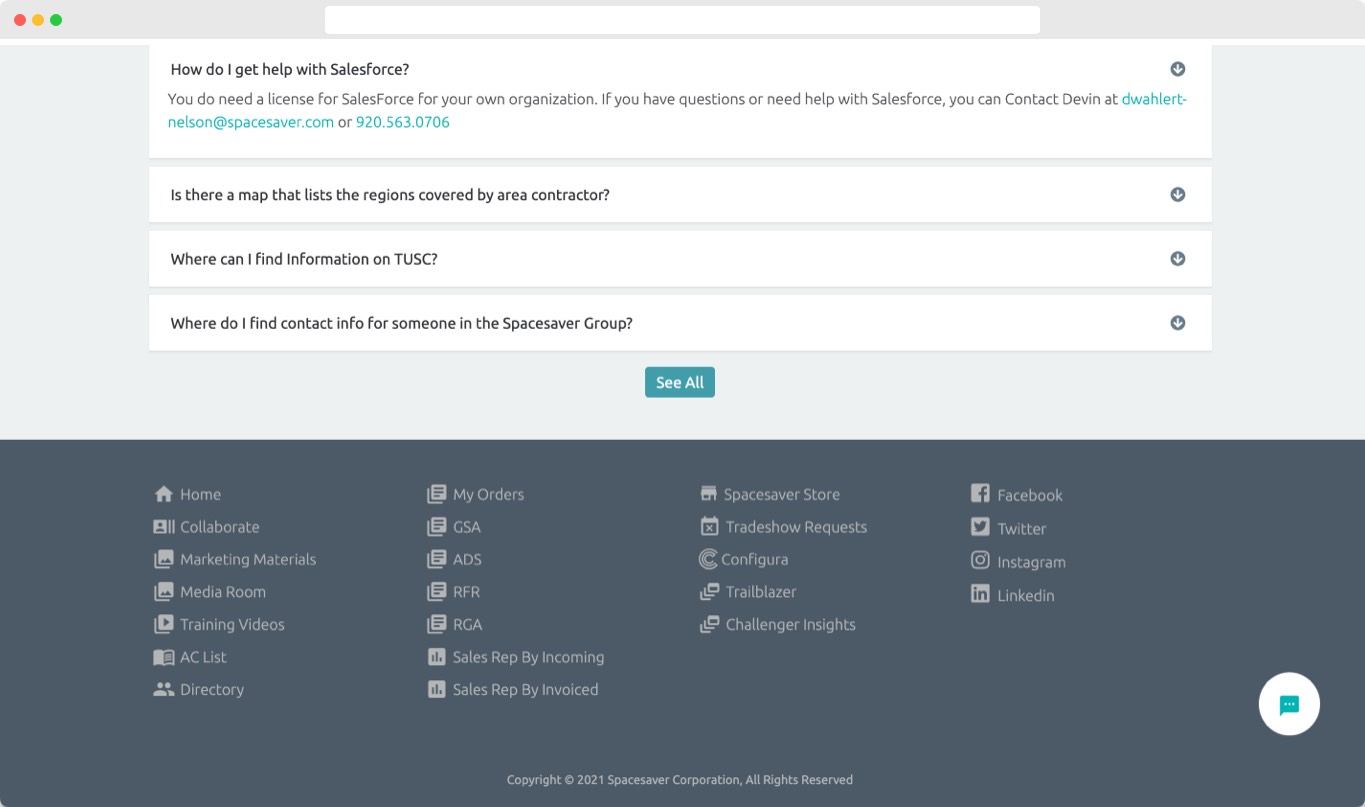Open Sales Rep By Incoming link text
Viewport: 1365px width, 807px height.
pyautogui.click(x=528, y=657)
